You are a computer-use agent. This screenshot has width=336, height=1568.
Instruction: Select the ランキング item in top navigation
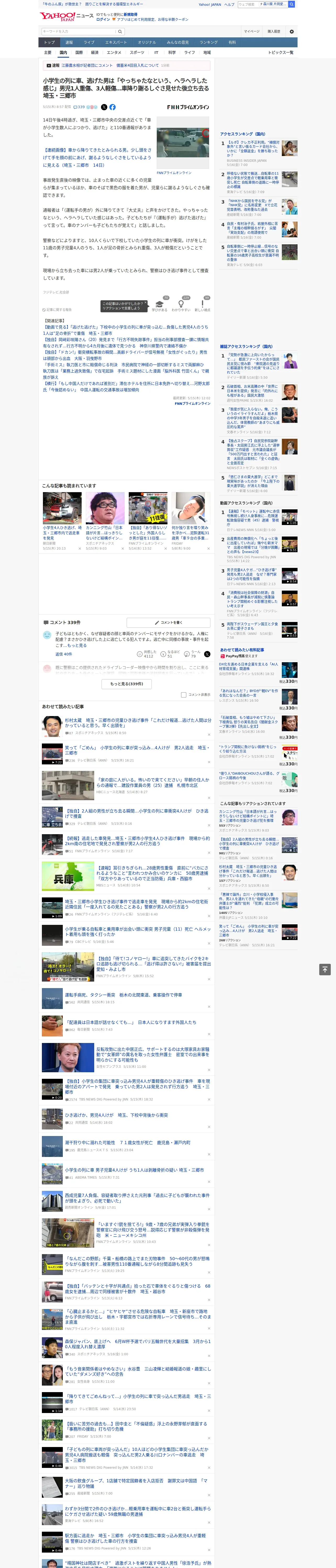pos(209,43)
